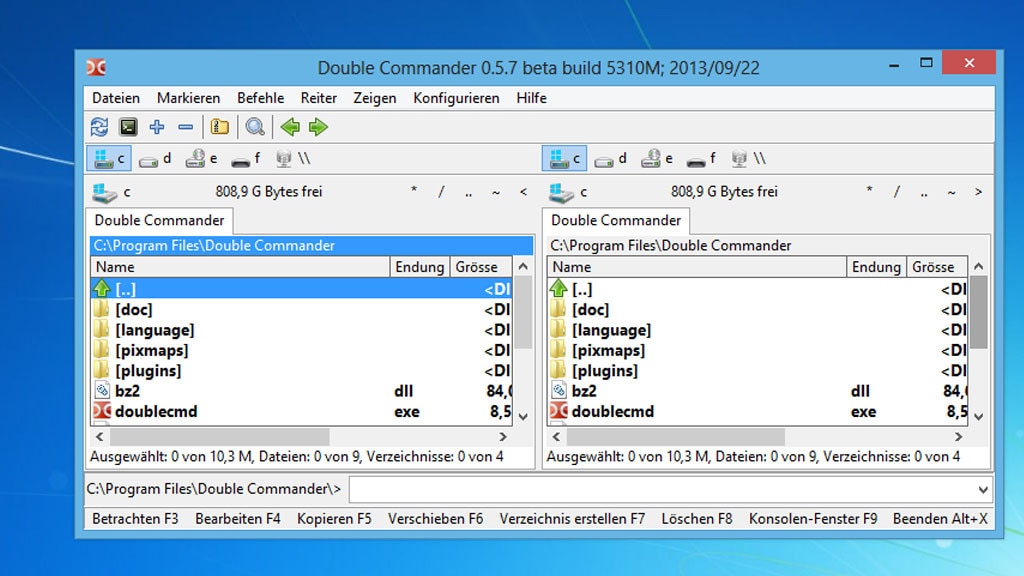
Task: Switch to the left Double Commander tab
Action: [159, 221]
